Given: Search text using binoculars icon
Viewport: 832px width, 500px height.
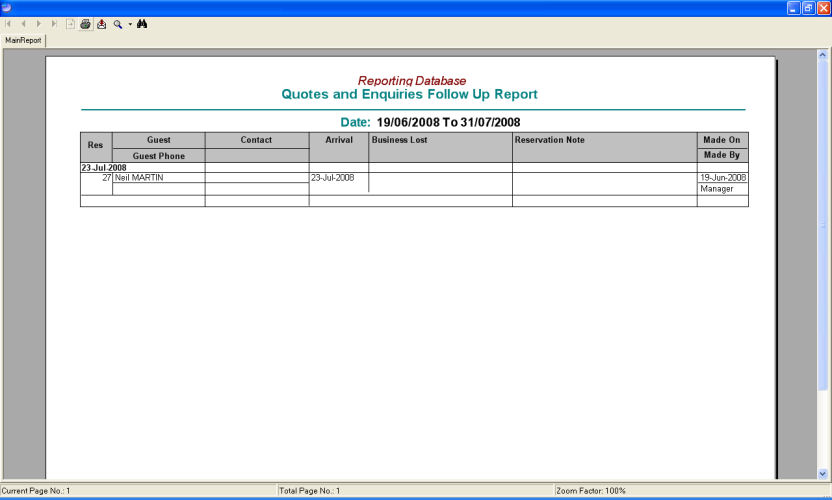Looking at the screenshot, I should 142,24.
